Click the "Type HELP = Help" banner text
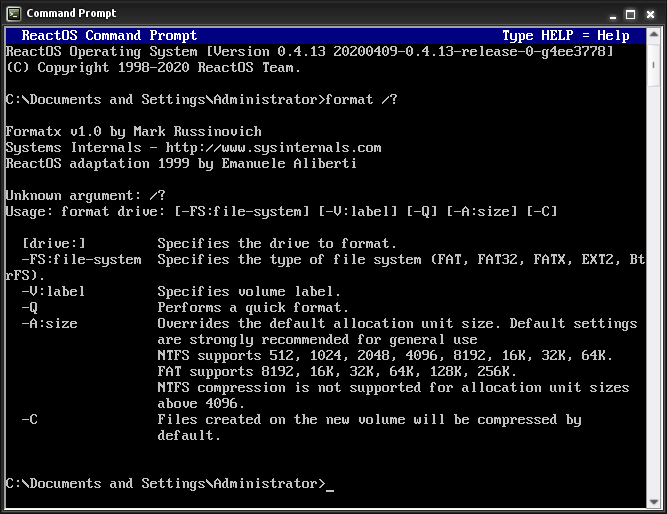 [565, 36]
